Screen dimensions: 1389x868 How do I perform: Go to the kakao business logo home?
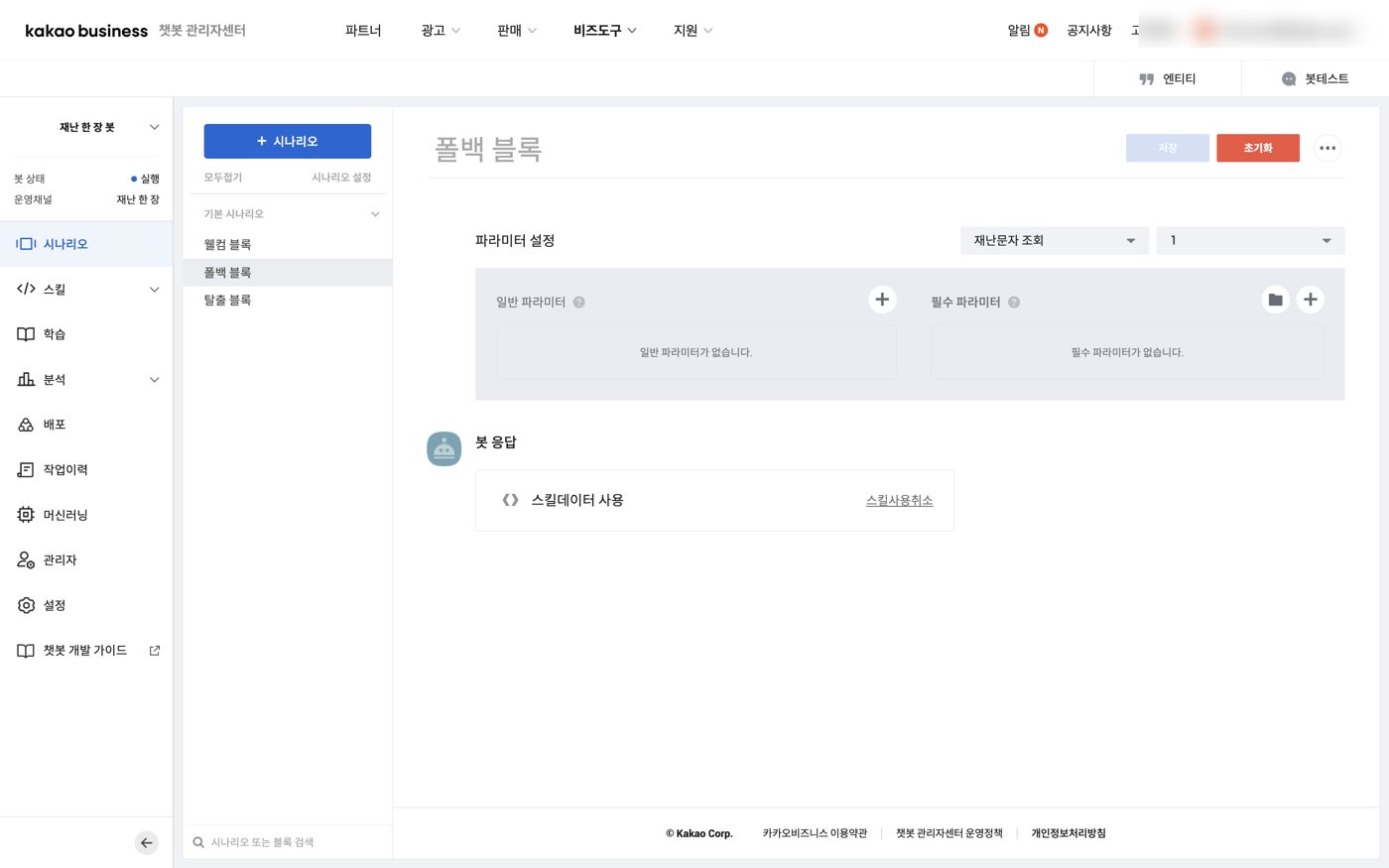pos(86,31)
